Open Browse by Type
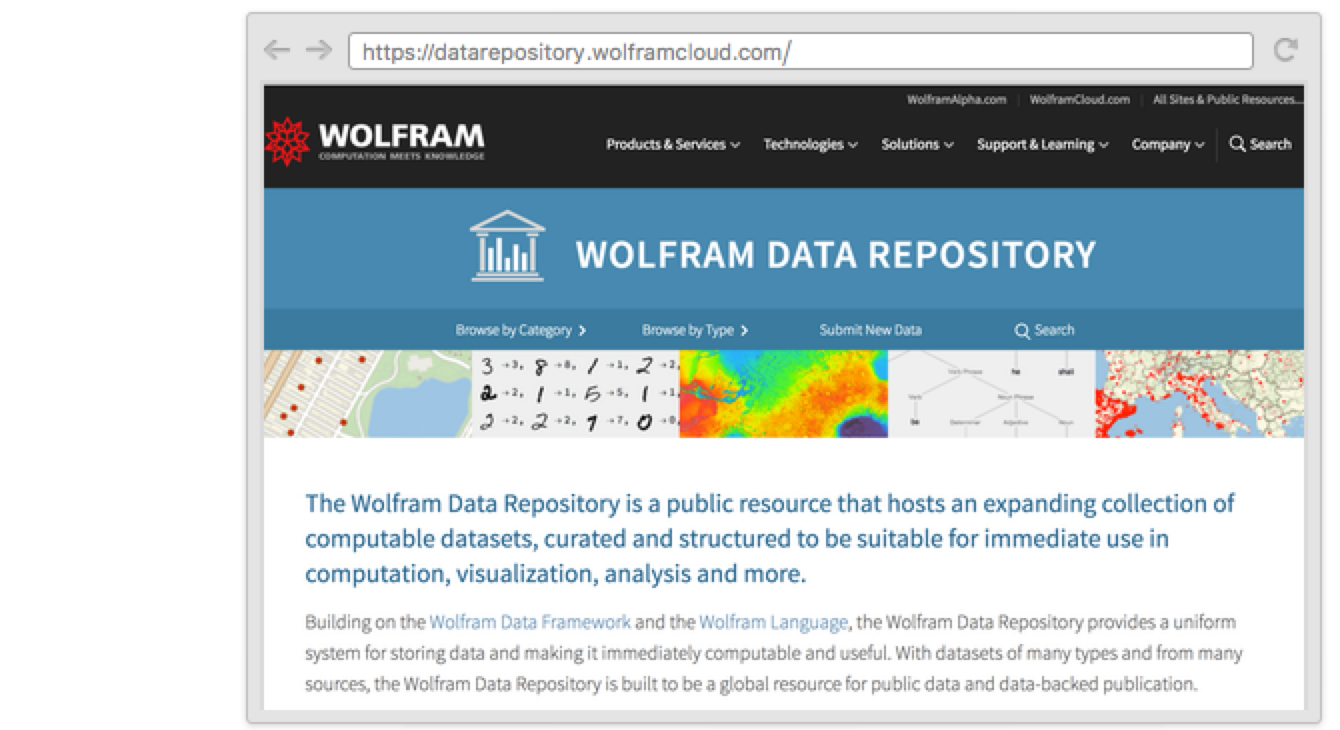 (695, 330)
